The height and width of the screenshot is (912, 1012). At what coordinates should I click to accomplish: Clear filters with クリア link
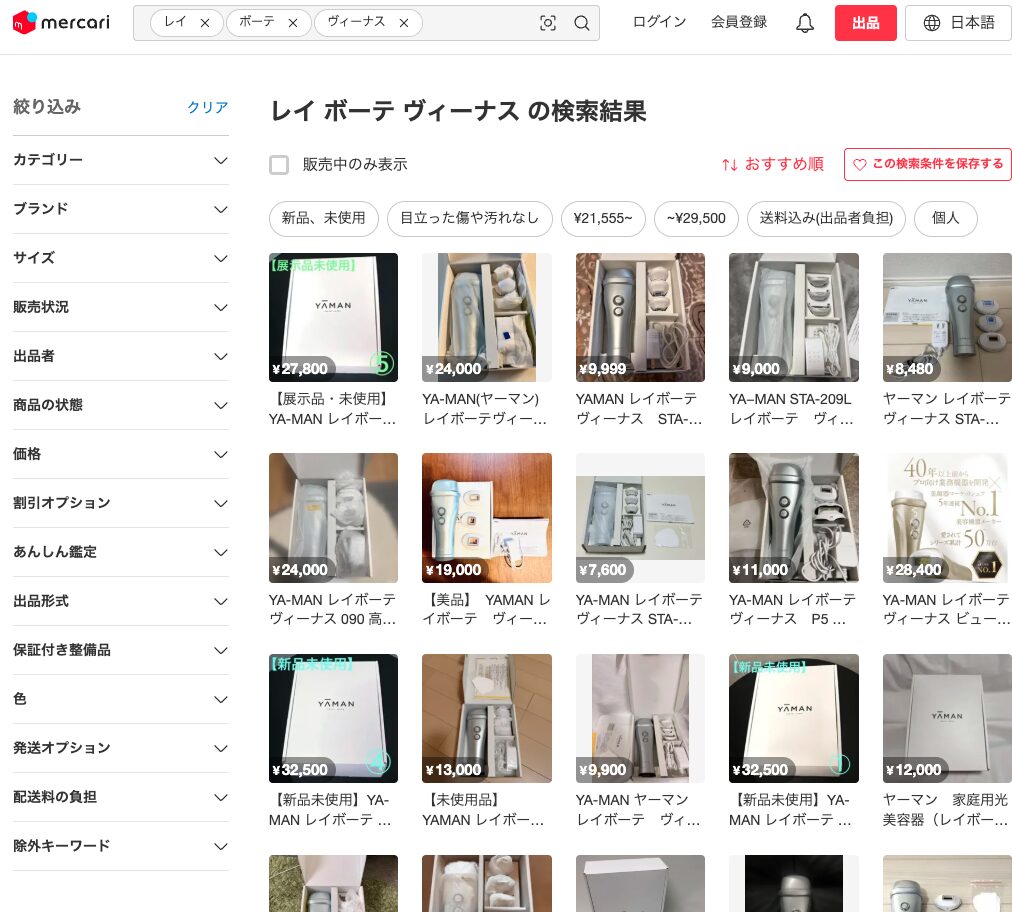[x=207, y=108]
